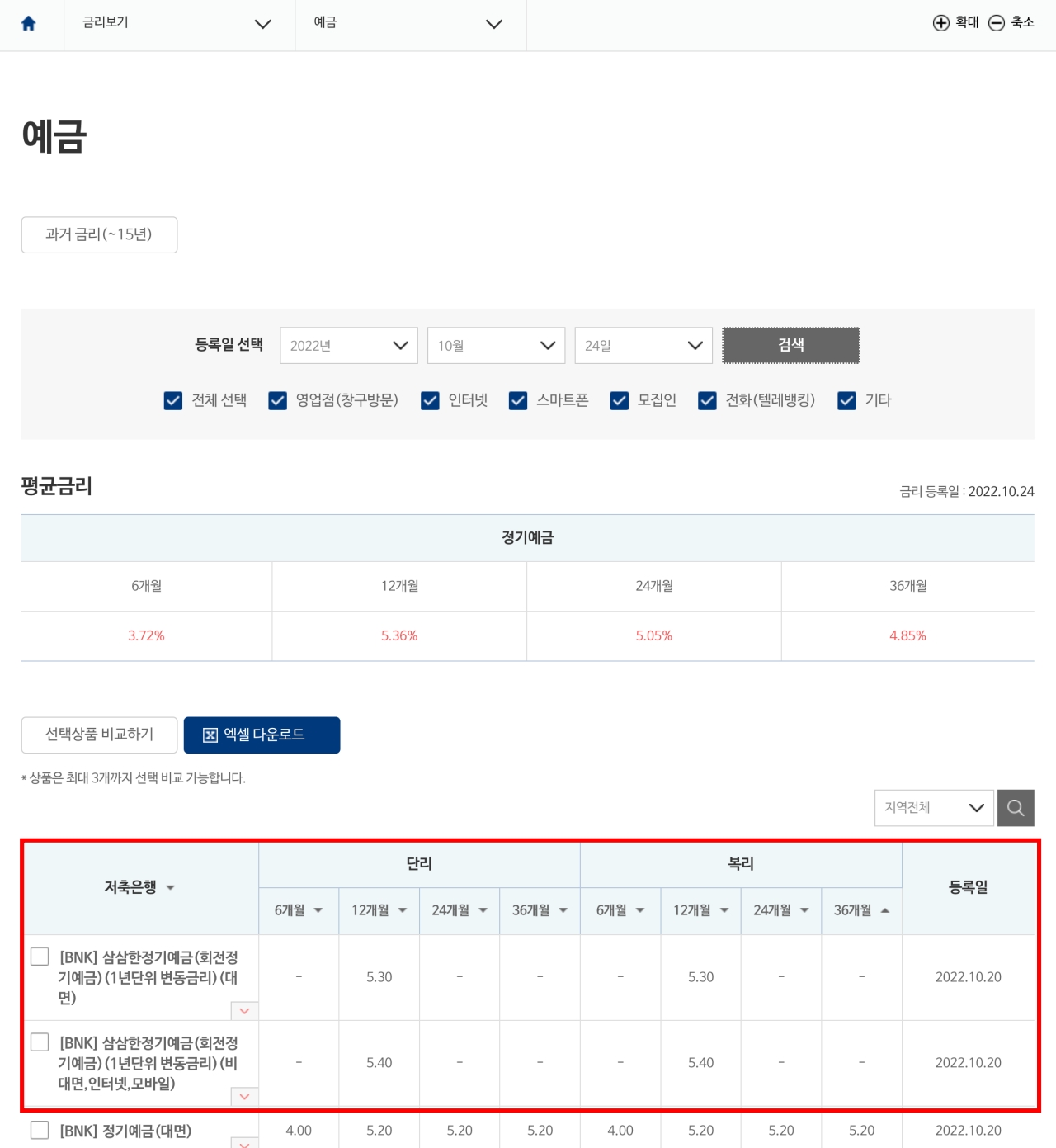The image size is (1056, 1148).
Task: Click the Excel icon on 엑셀 다운로드 button
Action: tap(210, 735)
